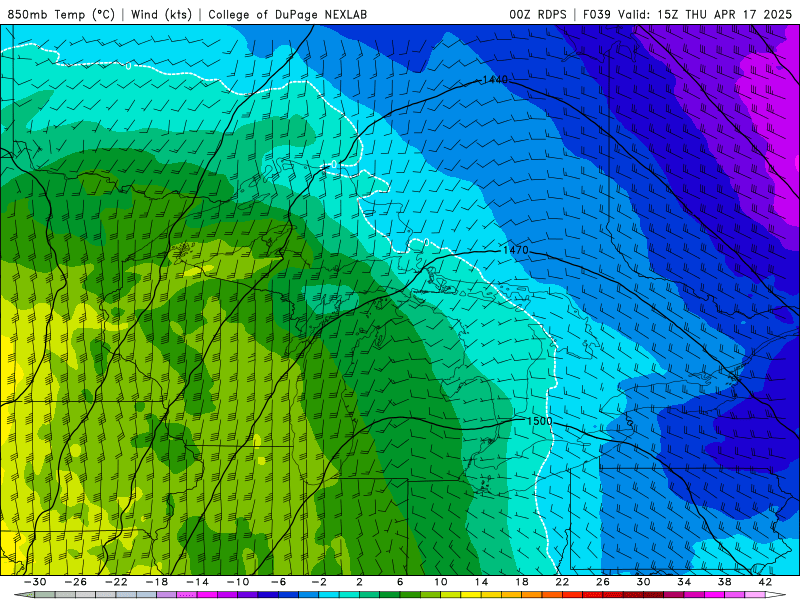
Task: Click the -18 color scale label
Action: point(157,582)
